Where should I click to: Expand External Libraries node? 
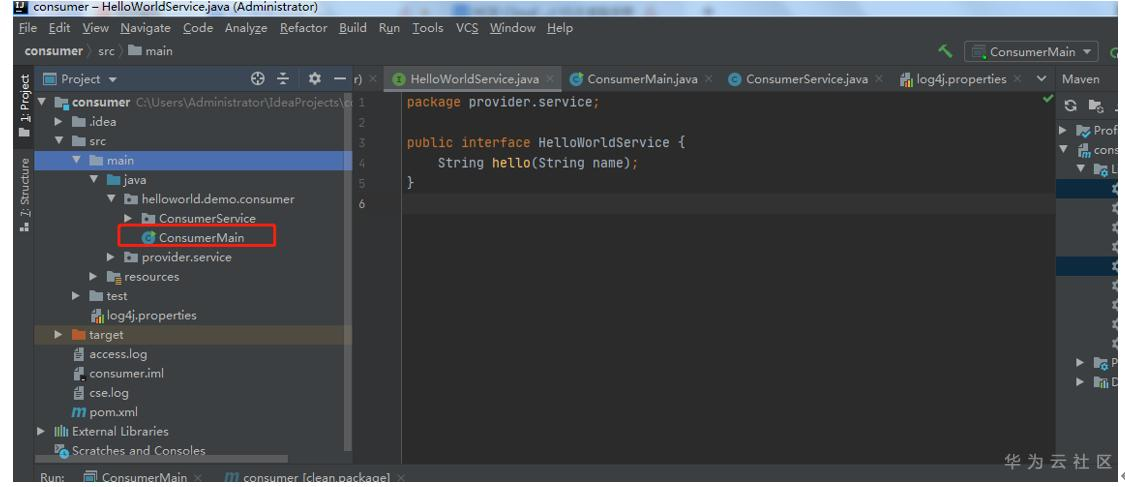42,431
